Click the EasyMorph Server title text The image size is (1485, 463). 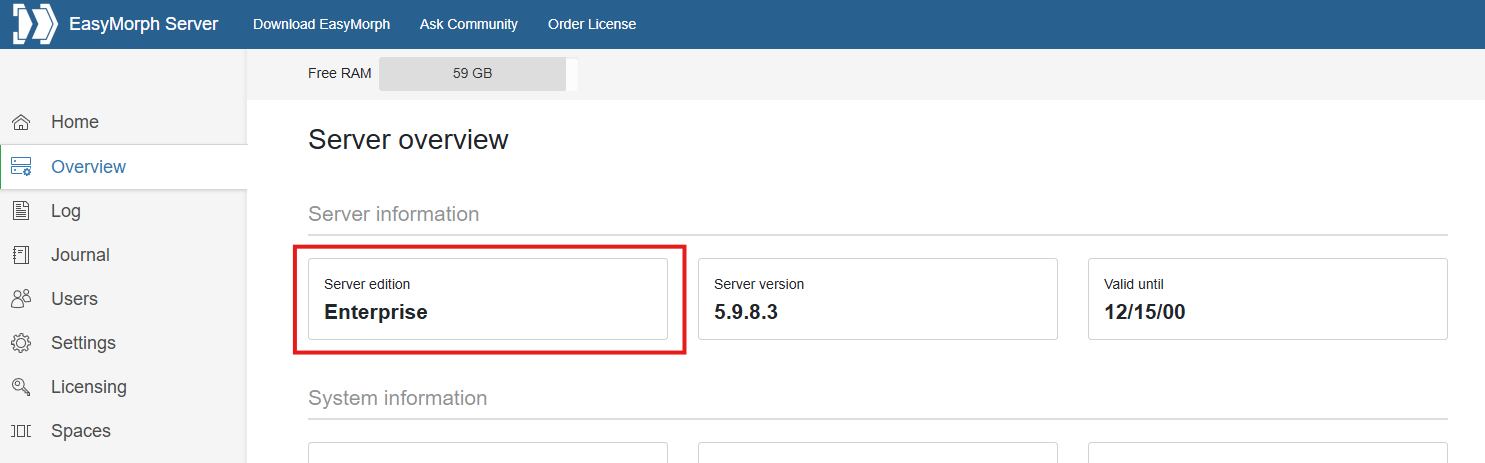click(143, 24)
